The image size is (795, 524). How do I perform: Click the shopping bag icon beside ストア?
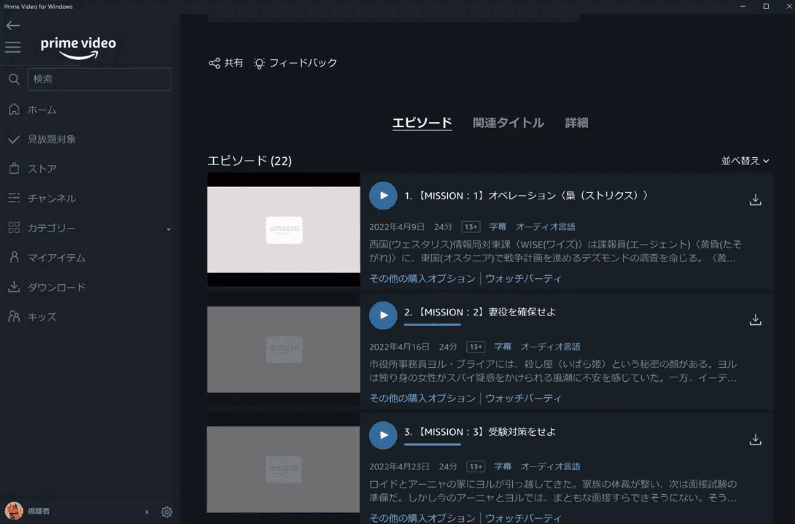click(14, 168)
